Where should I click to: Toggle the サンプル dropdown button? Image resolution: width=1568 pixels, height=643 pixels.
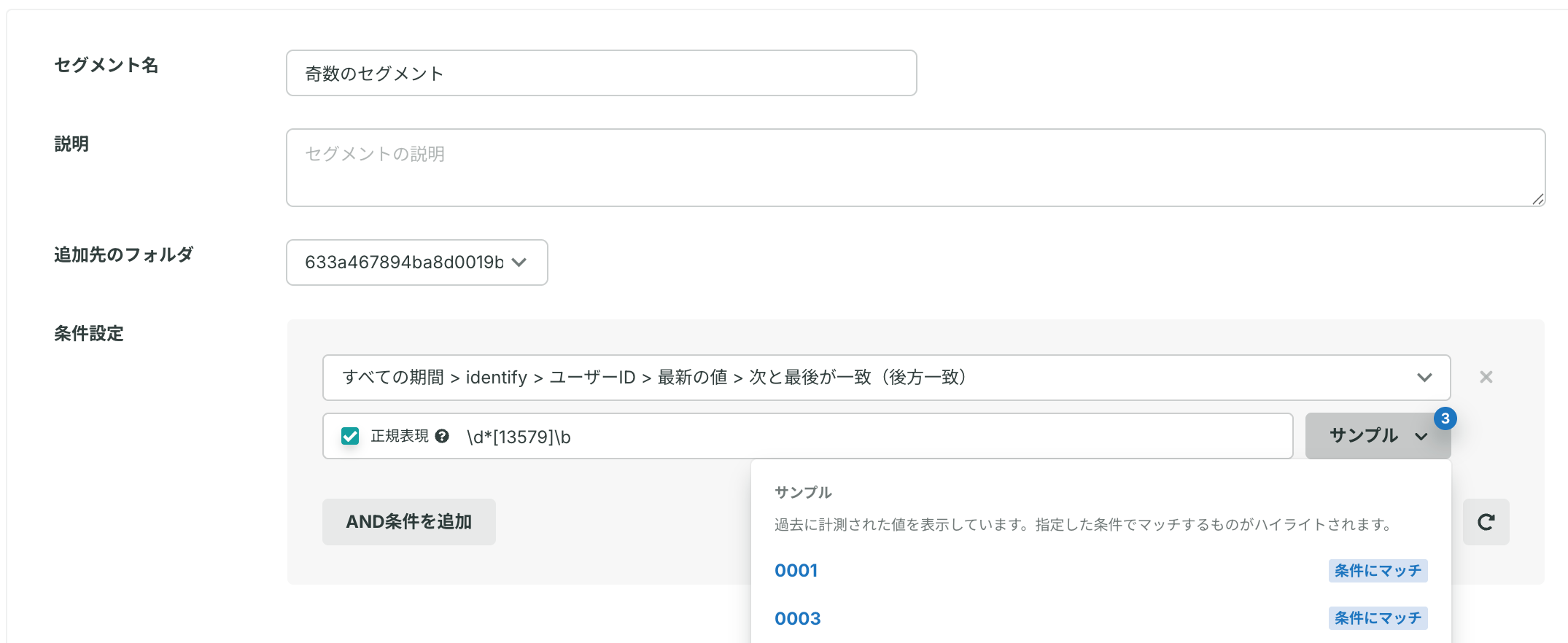pos(1378,436)
